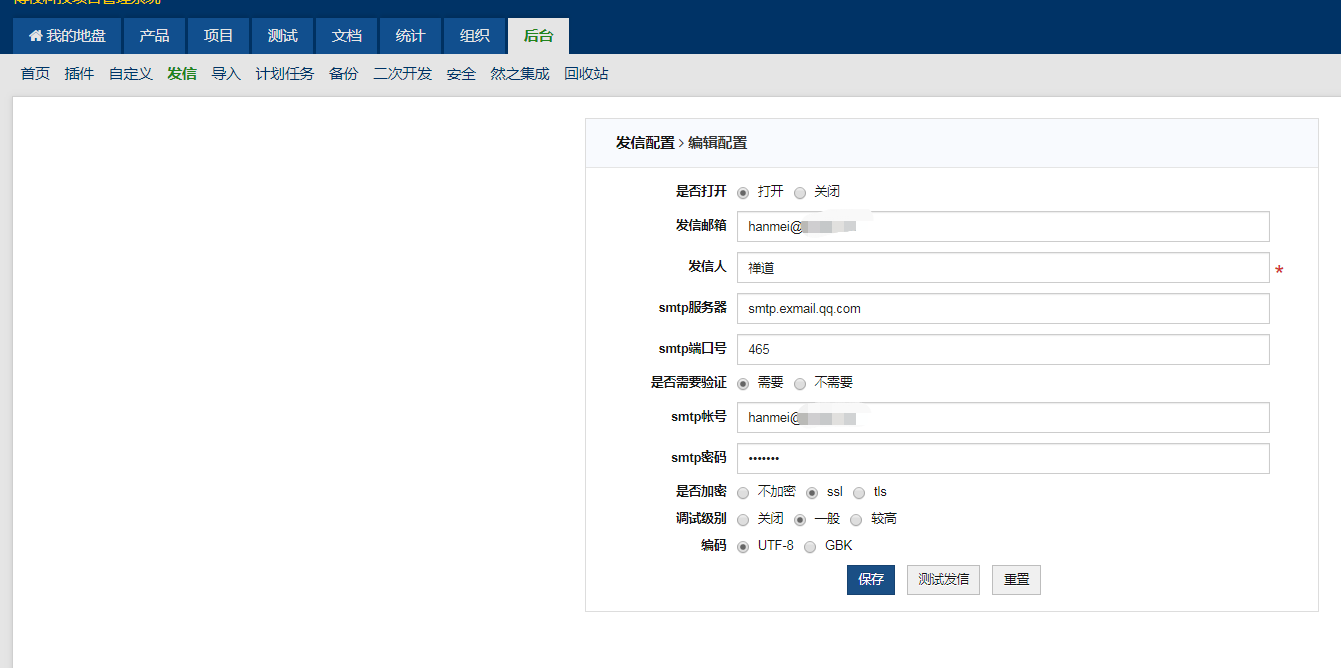This screenshot has height=668, width=1341.
Task: Set 调试级别 to 较高
Action: point(856,520)
